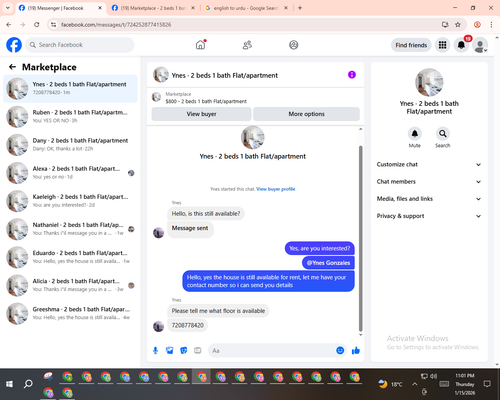
Task: Click the 7208778420 message bubble
Action: click(x=187, y=325)
